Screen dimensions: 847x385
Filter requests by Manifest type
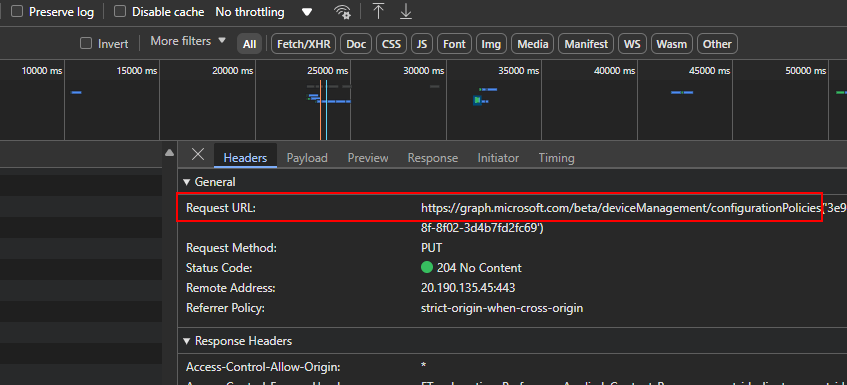(x=586, y=44)
